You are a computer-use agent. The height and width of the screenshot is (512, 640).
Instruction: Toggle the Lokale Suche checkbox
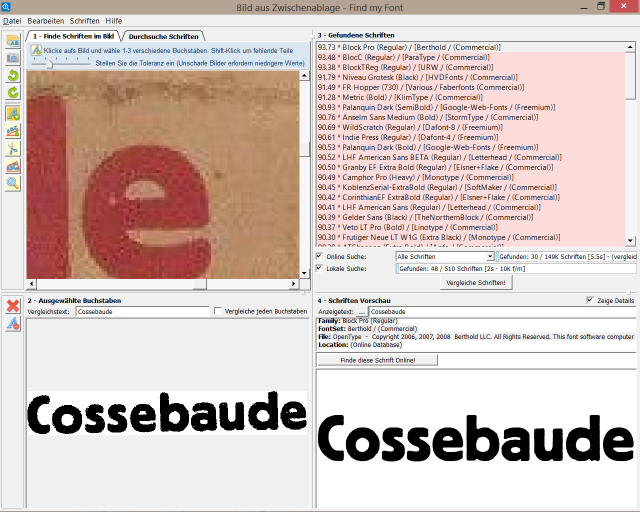click(320, 268)
